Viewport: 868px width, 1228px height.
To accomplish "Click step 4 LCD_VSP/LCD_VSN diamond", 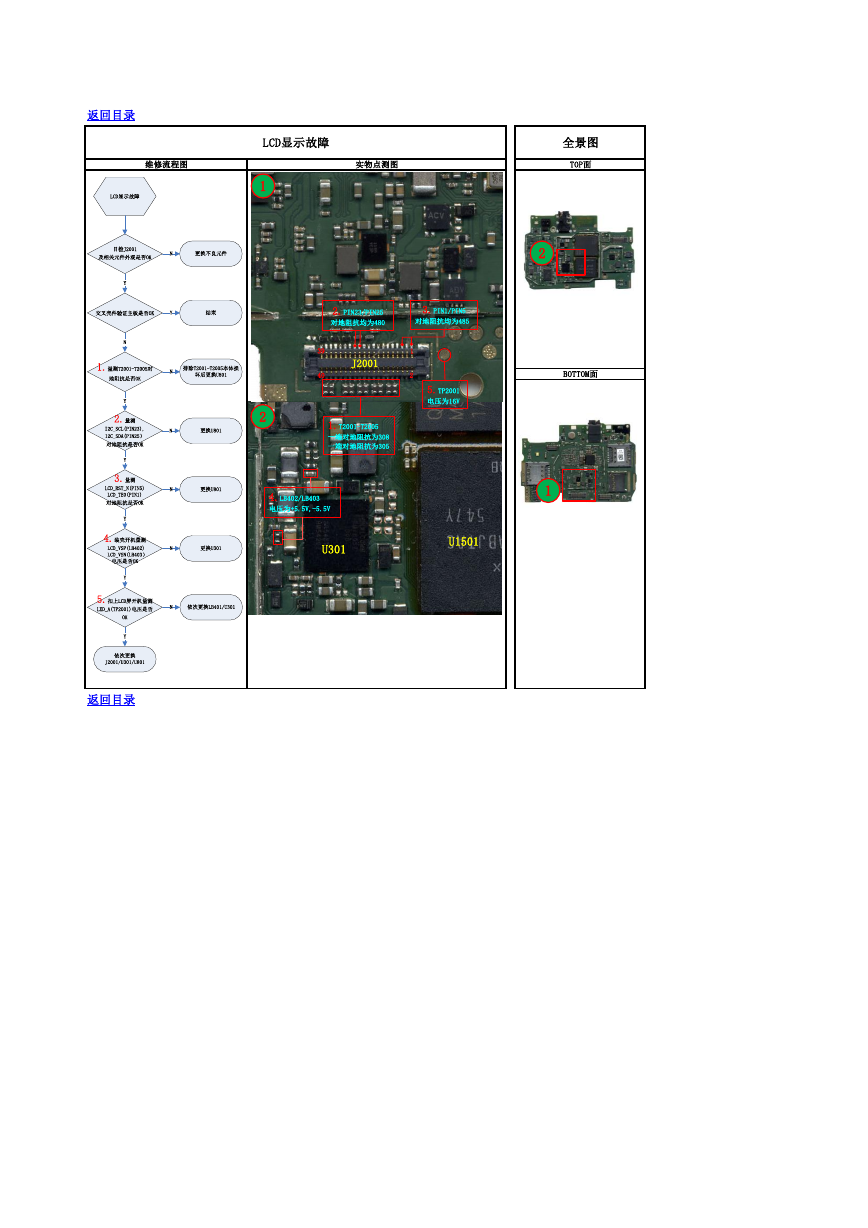I will coord(125,549).
